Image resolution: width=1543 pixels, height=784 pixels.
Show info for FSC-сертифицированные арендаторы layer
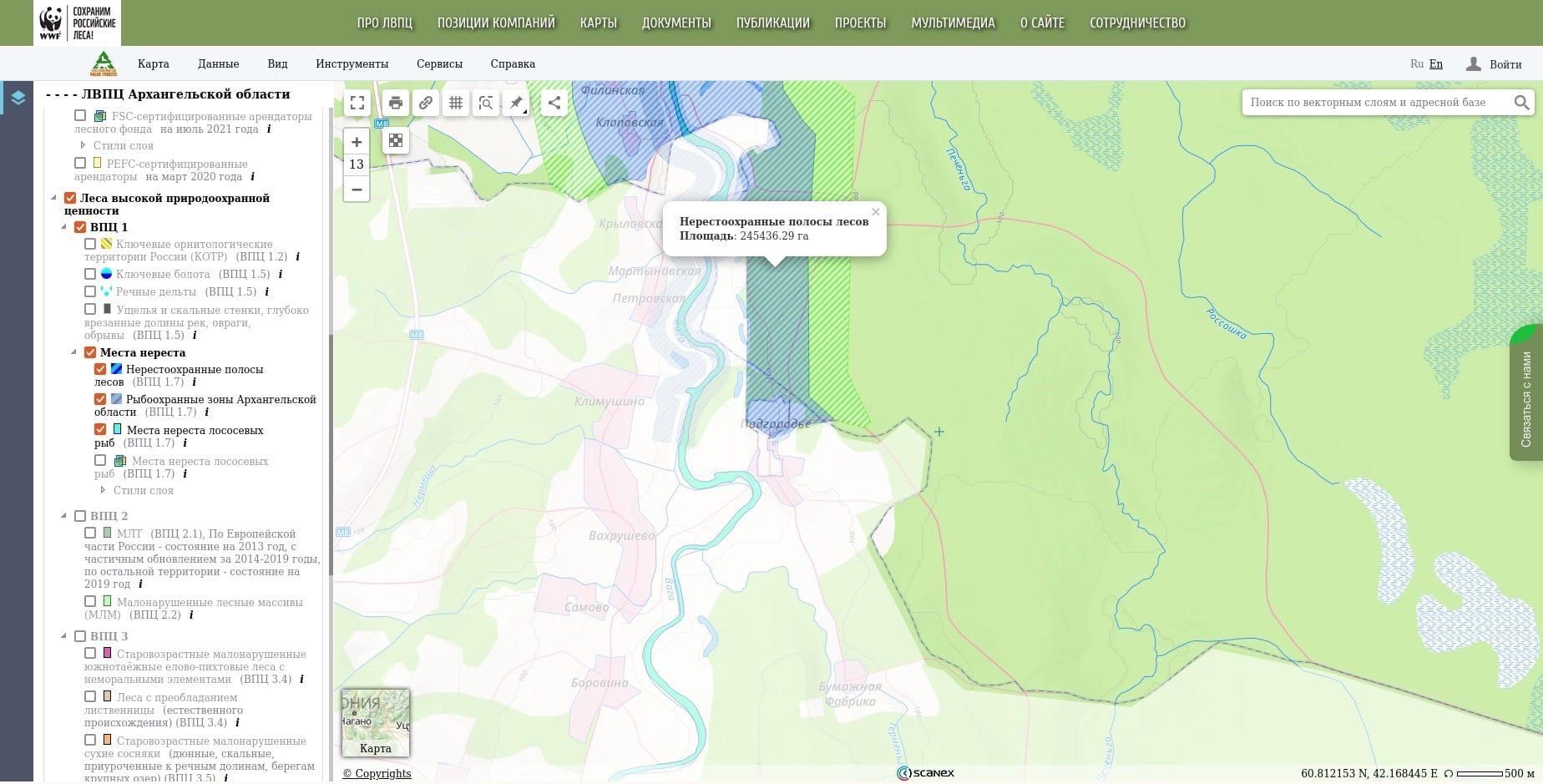click(269, 129)
